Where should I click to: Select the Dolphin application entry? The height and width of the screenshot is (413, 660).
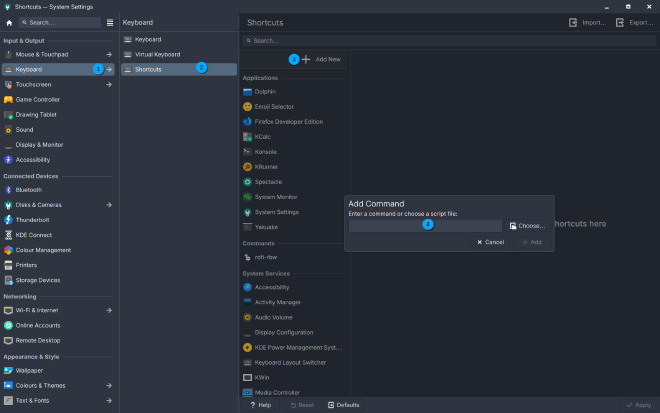click(265, 91)
